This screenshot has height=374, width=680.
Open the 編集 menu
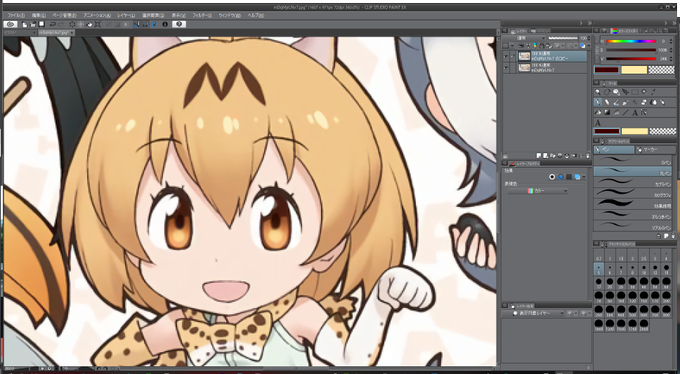point(39,15)
